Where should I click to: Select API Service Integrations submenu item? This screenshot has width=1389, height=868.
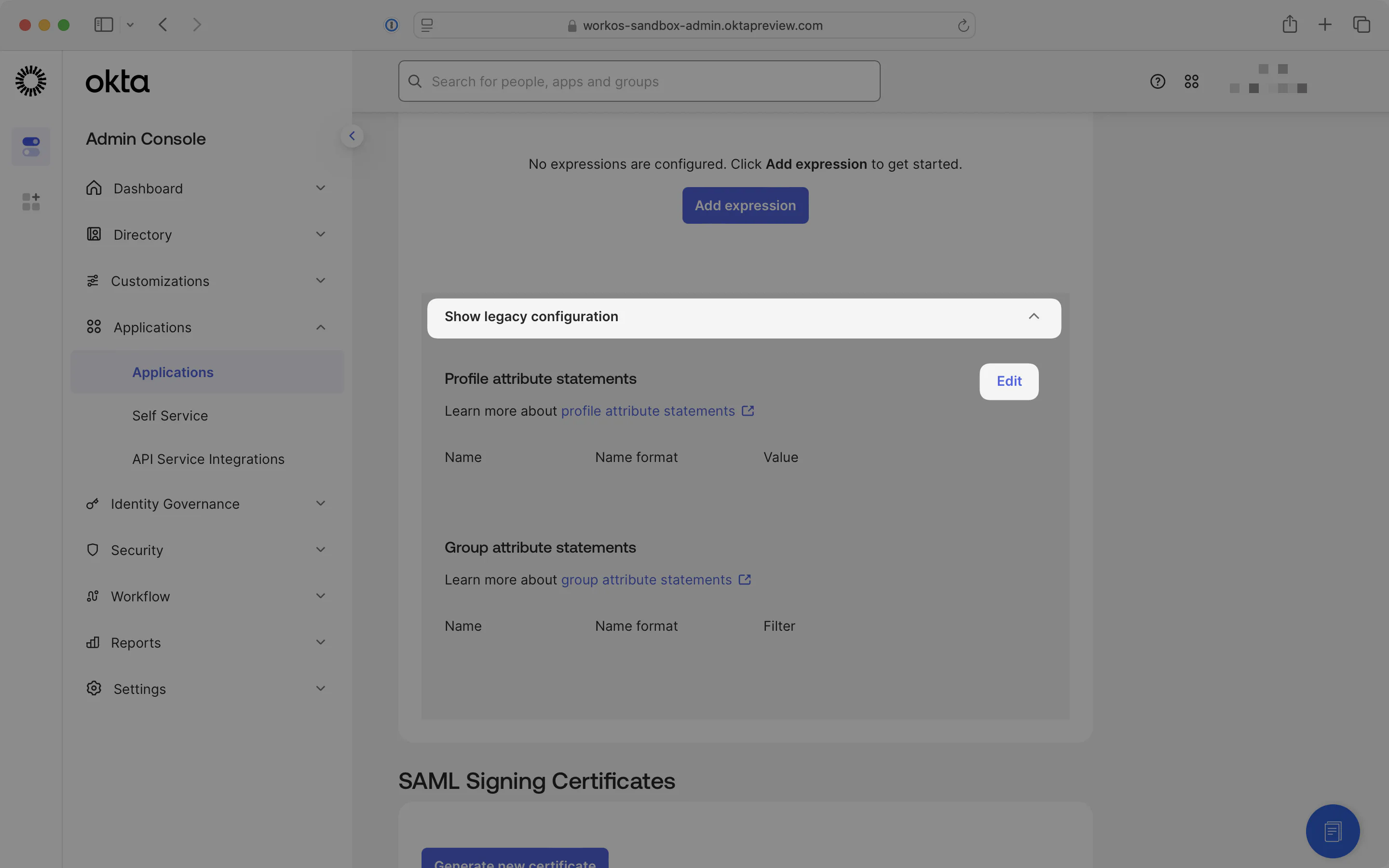tap(208, 459)
